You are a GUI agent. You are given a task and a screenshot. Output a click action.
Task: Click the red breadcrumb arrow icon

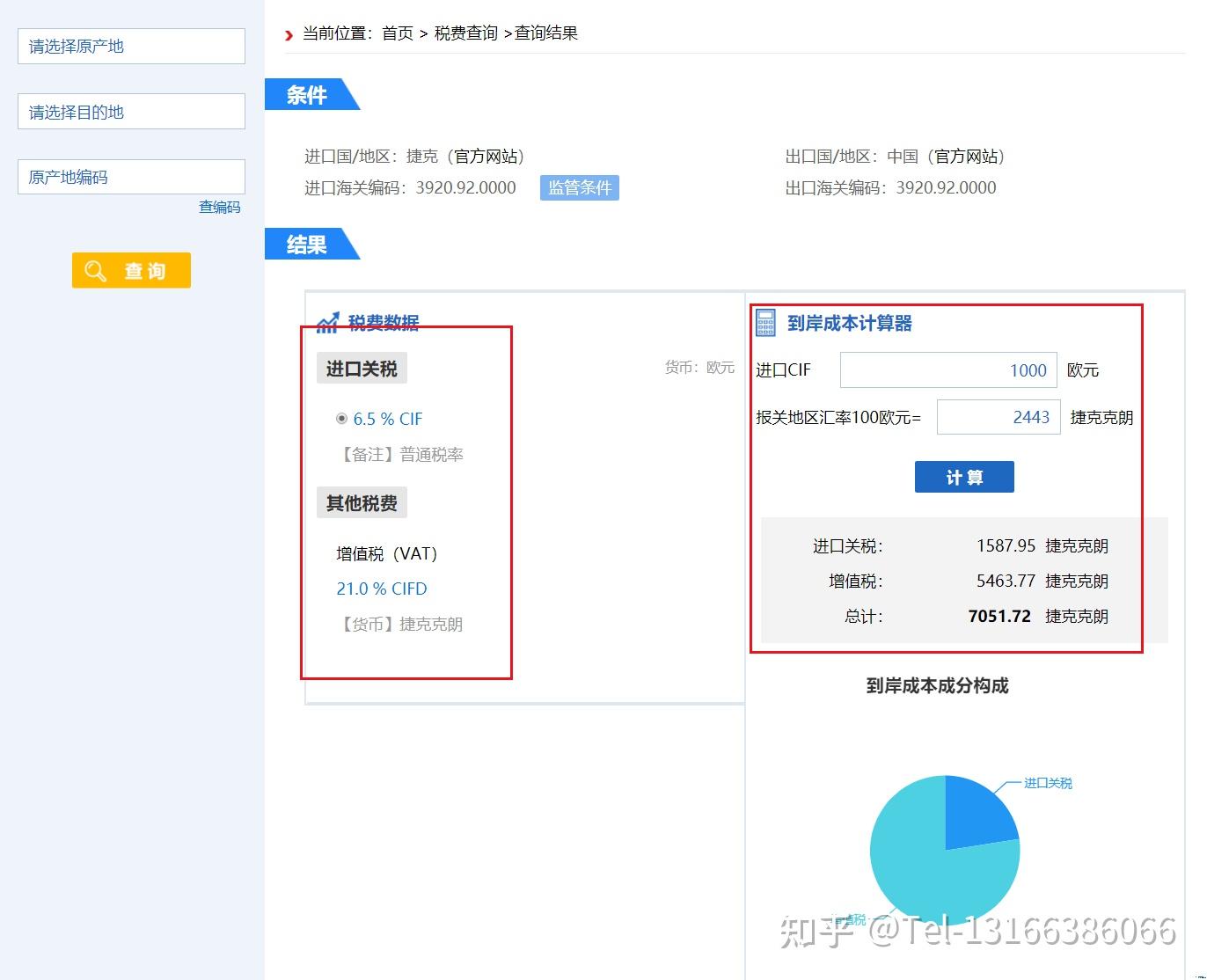288,34
